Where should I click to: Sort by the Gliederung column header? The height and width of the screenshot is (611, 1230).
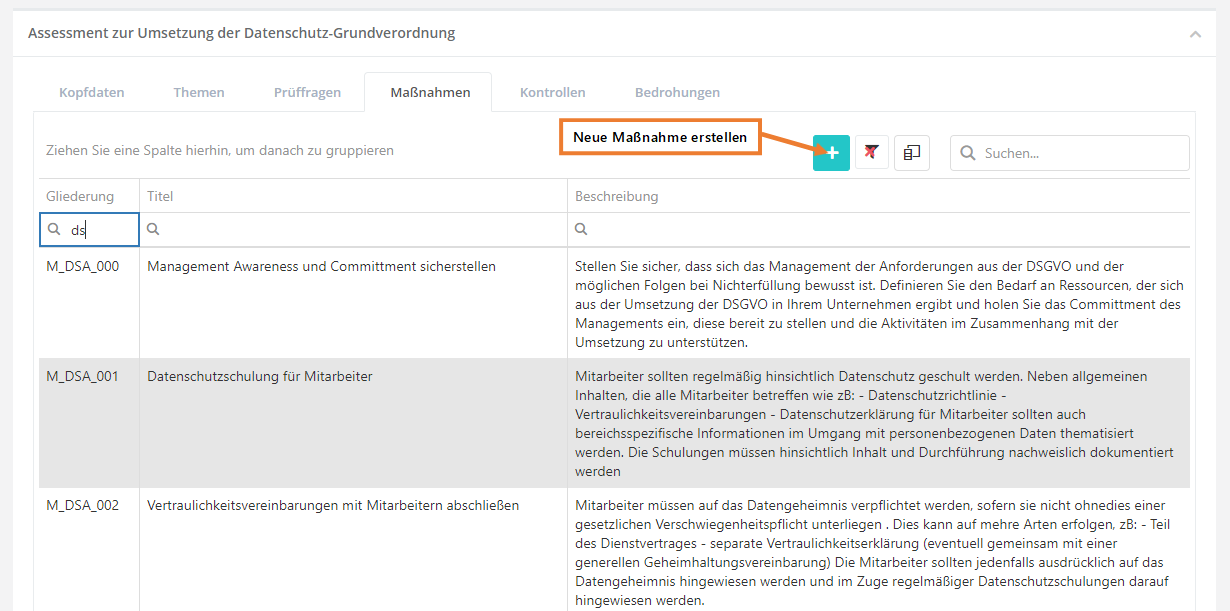coord(80,196)
